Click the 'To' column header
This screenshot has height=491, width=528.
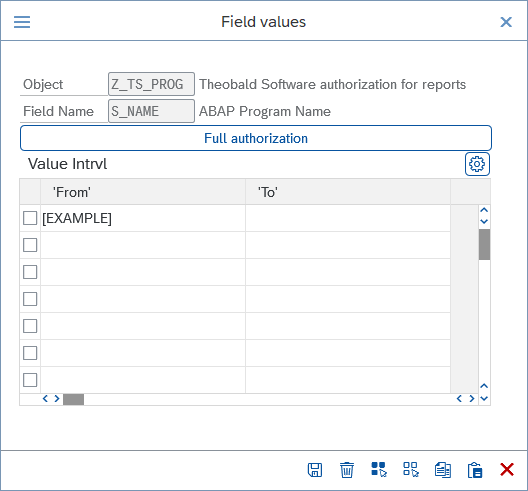click(348, 192)
